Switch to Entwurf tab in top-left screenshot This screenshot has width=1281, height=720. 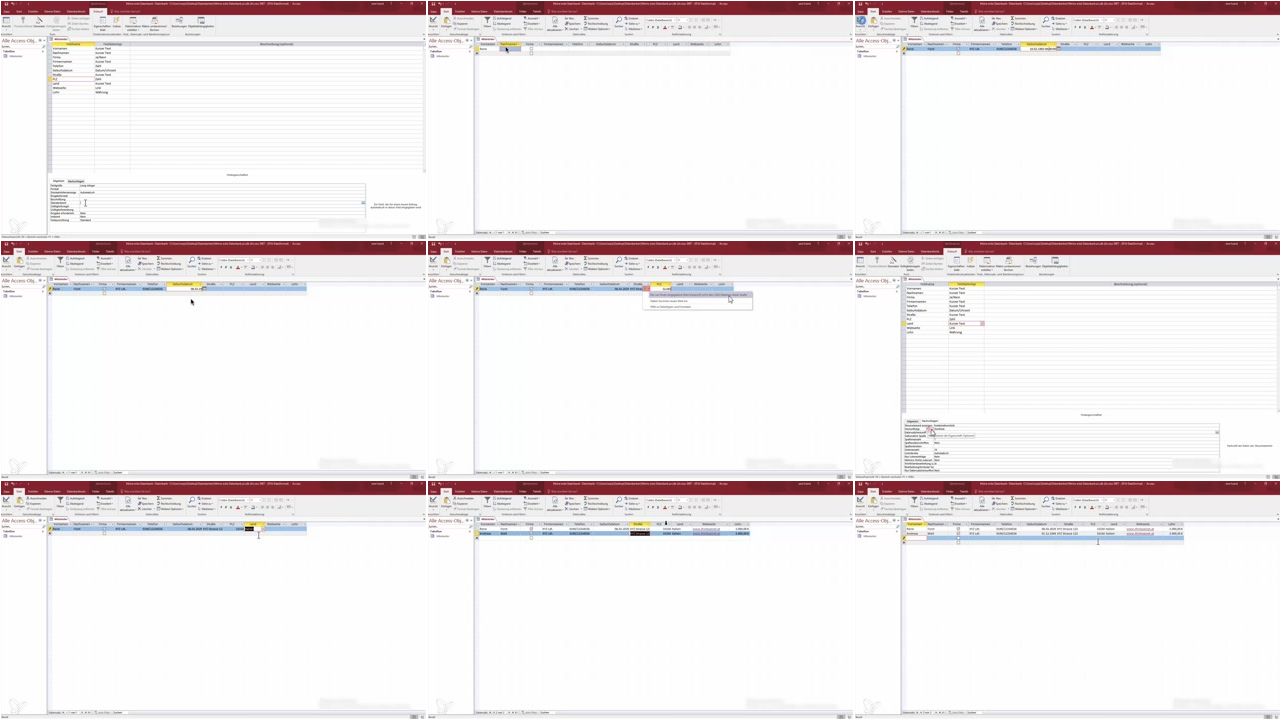99,11
